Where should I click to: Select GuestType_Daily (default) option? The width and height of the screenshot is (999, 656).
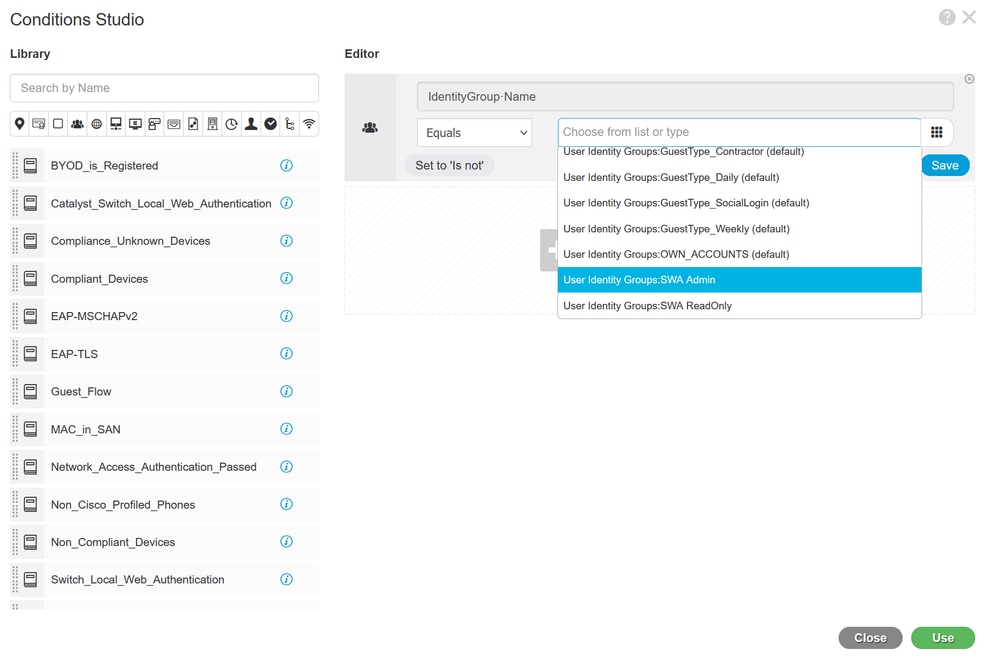739,178
